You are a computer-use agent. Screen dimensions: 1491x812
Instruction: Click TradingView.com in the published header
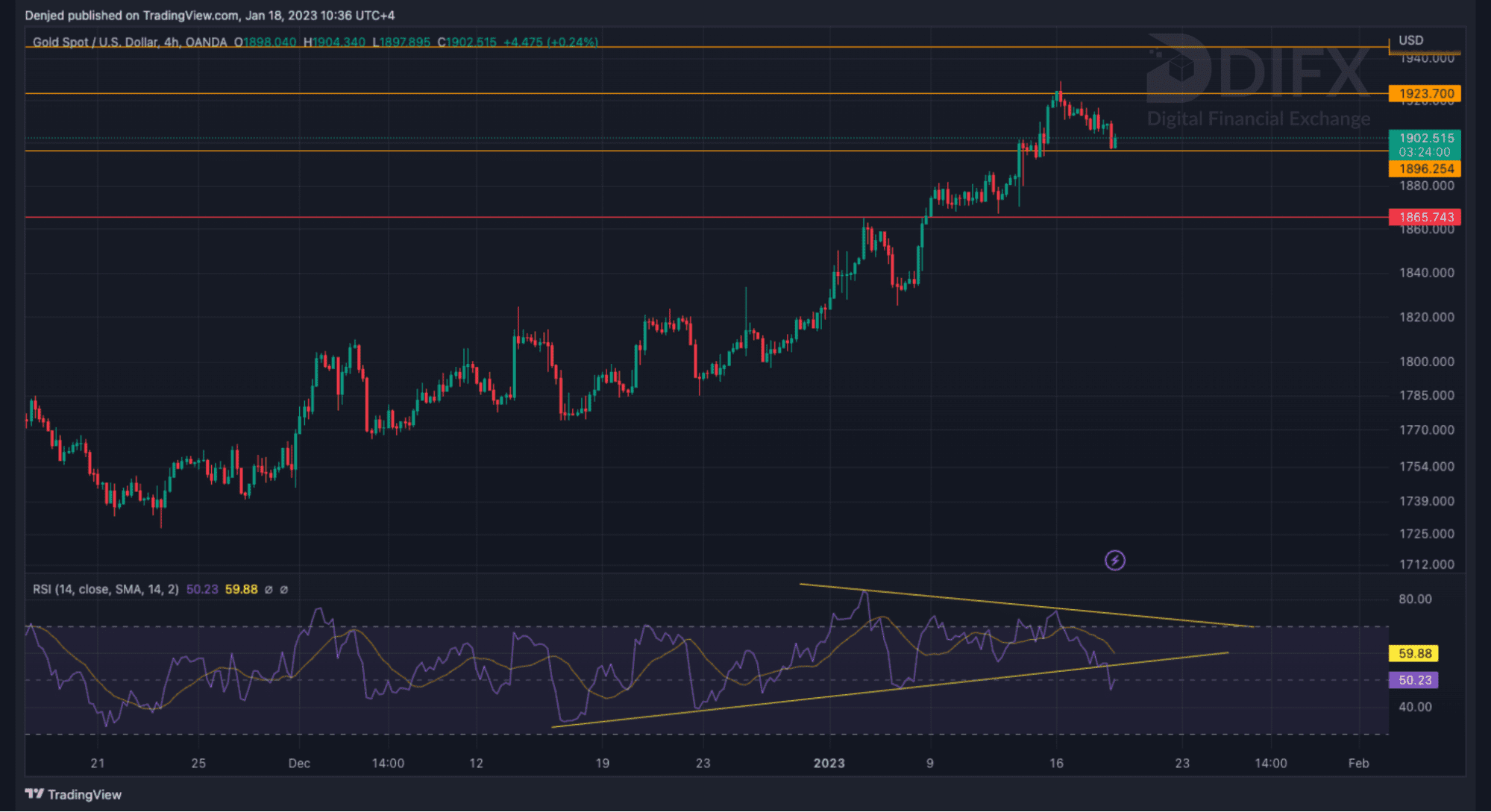190,16
